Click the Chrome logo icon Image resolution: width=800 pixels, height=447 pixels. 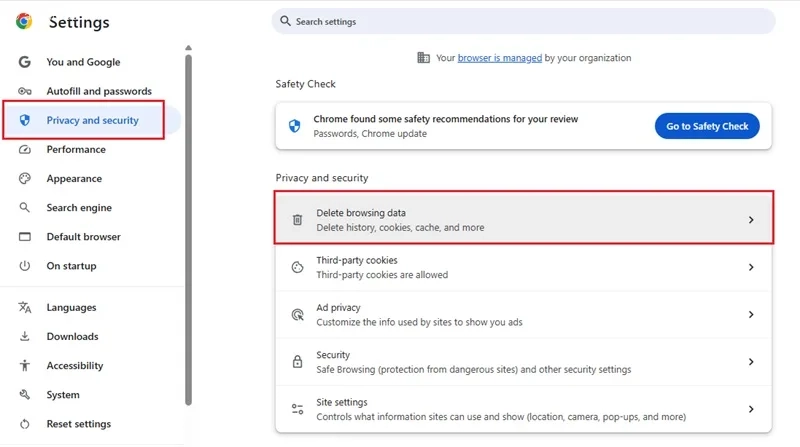(x=23, y=21)
